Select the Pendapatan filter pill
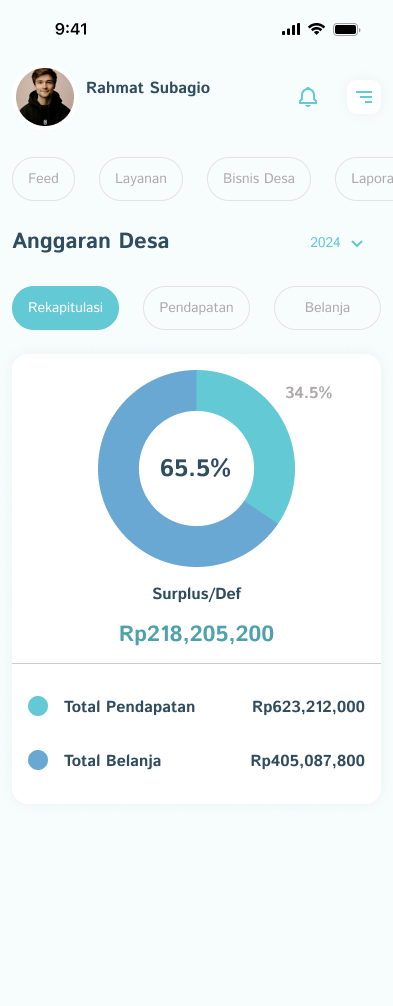Image resolution: width=393 pixels, height=1006 pixels. (196, 308)
